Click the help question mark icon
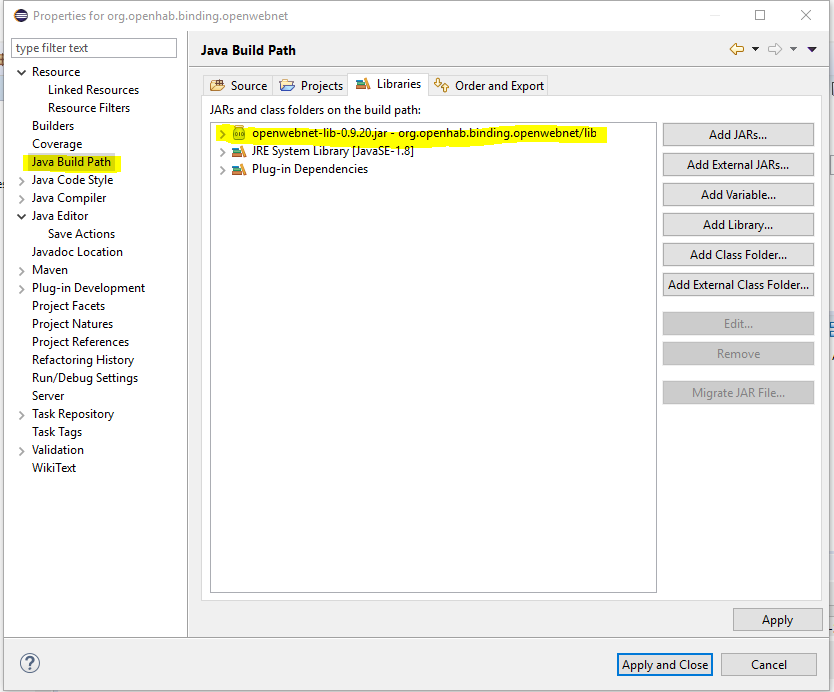This screenshot has height=692, width=834. pyautogui.click(x=30, y=663)
